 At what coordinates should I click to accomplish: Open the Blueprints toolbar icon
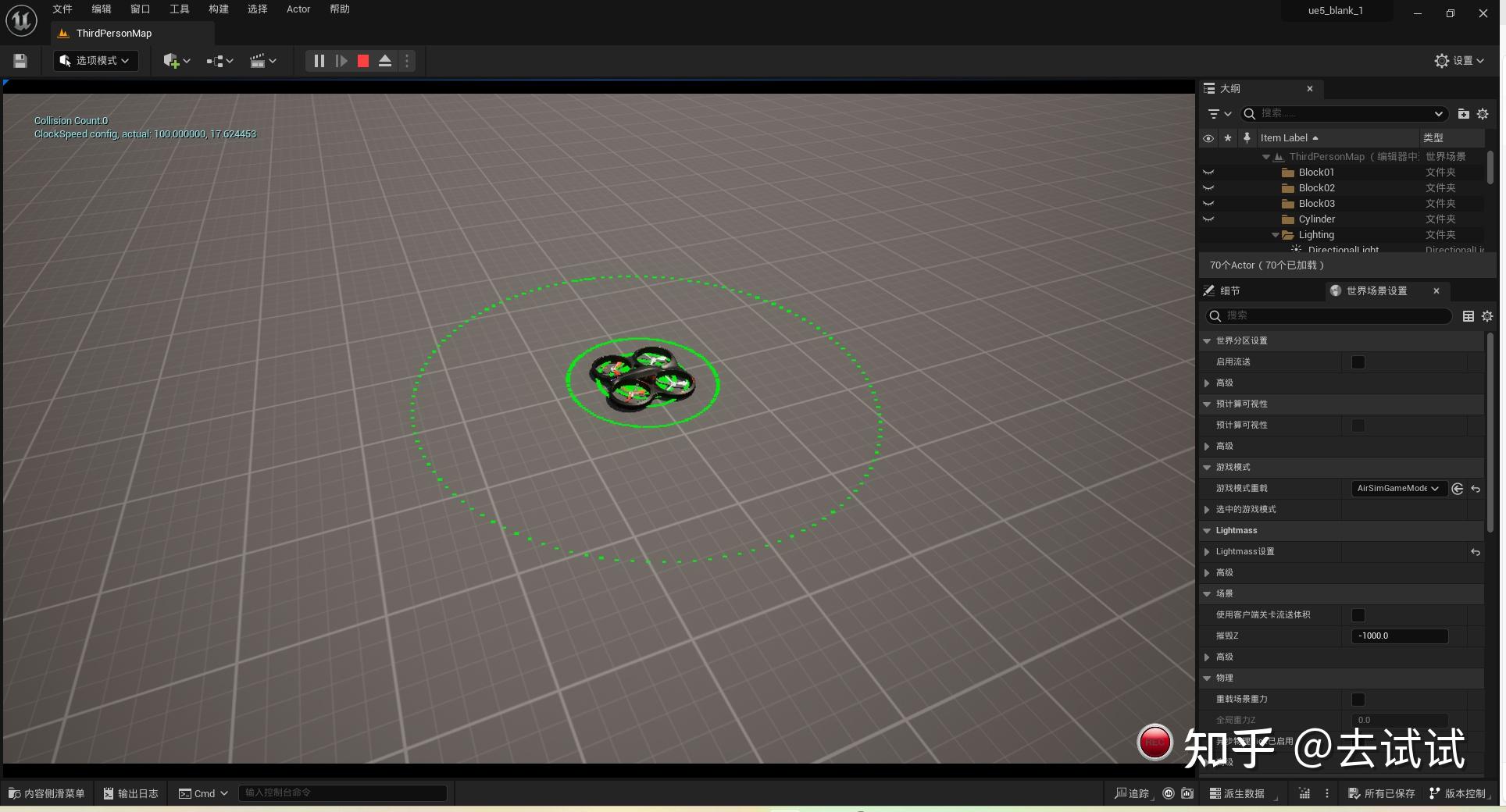tap(215, 61)
